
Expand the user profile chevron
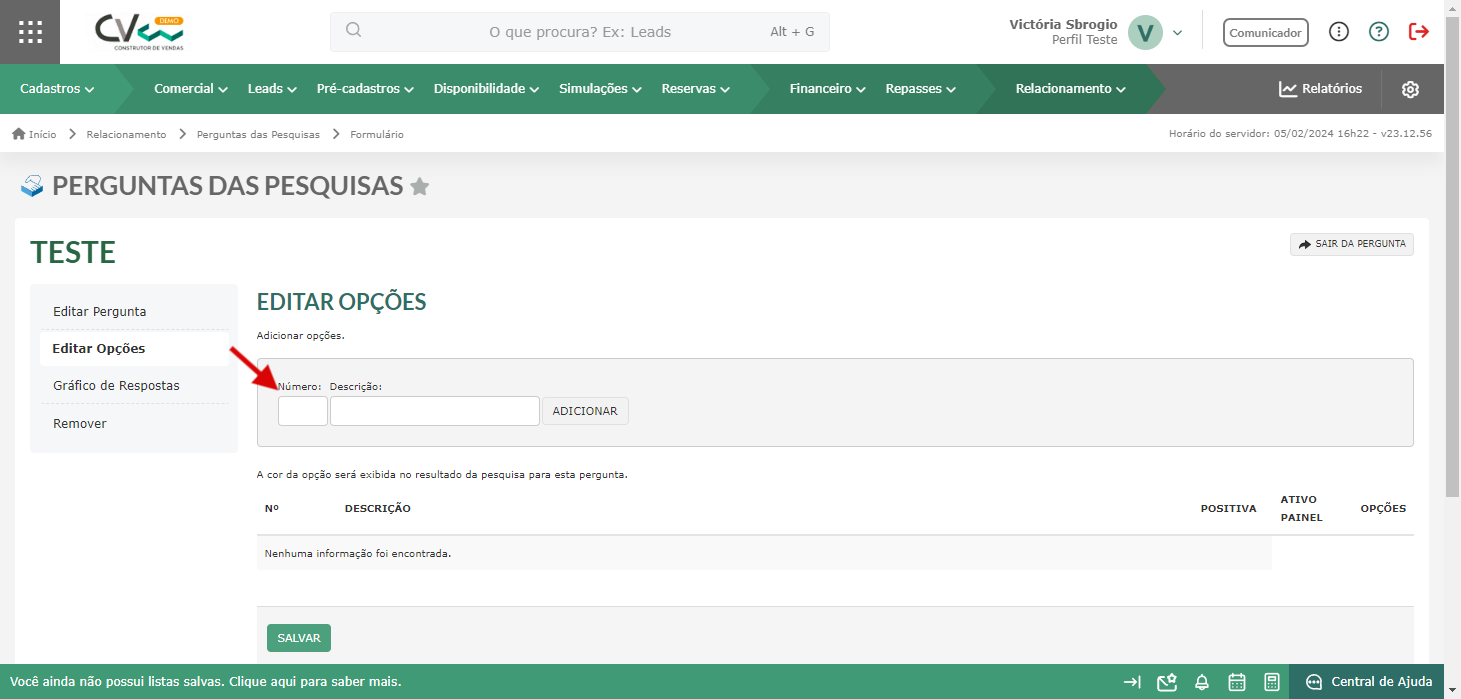click(x=1177, y=33)
